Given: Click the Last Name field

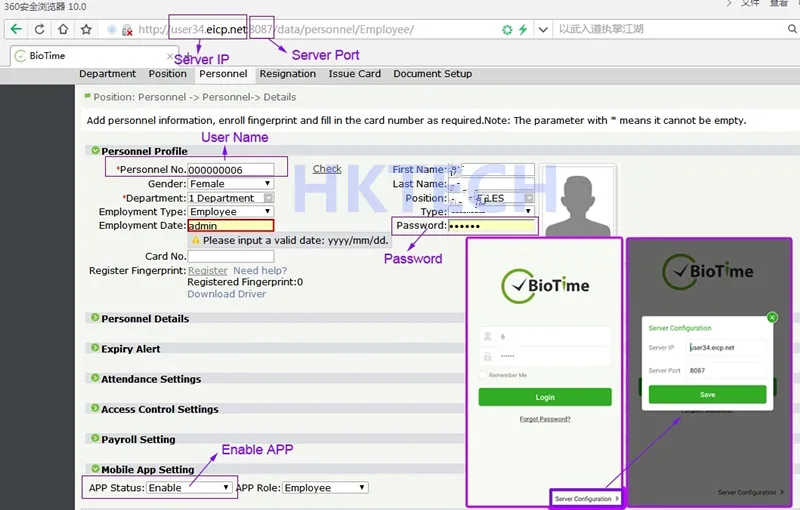Looking at the screenshot, I should tap(491, 184).
